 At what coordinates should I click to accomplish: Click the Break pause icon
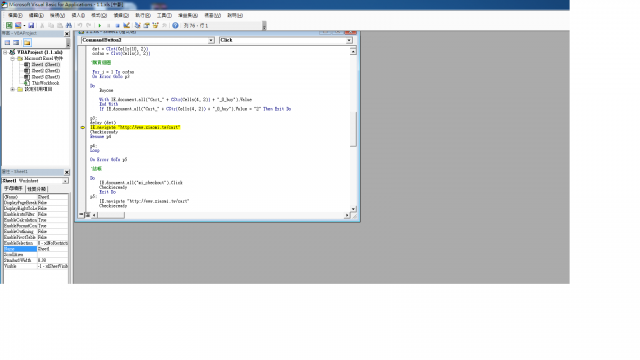(109, 25)
